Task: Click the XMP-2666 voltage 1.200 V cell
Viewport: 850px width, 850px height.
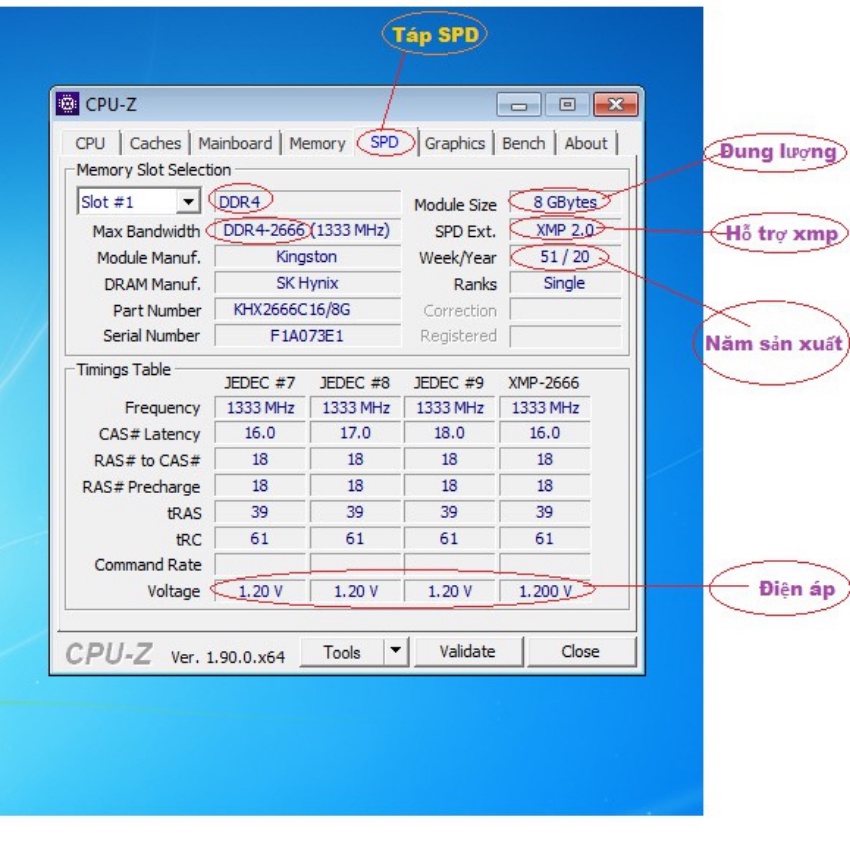Action: pyautogui.click(x=545, y=591)
